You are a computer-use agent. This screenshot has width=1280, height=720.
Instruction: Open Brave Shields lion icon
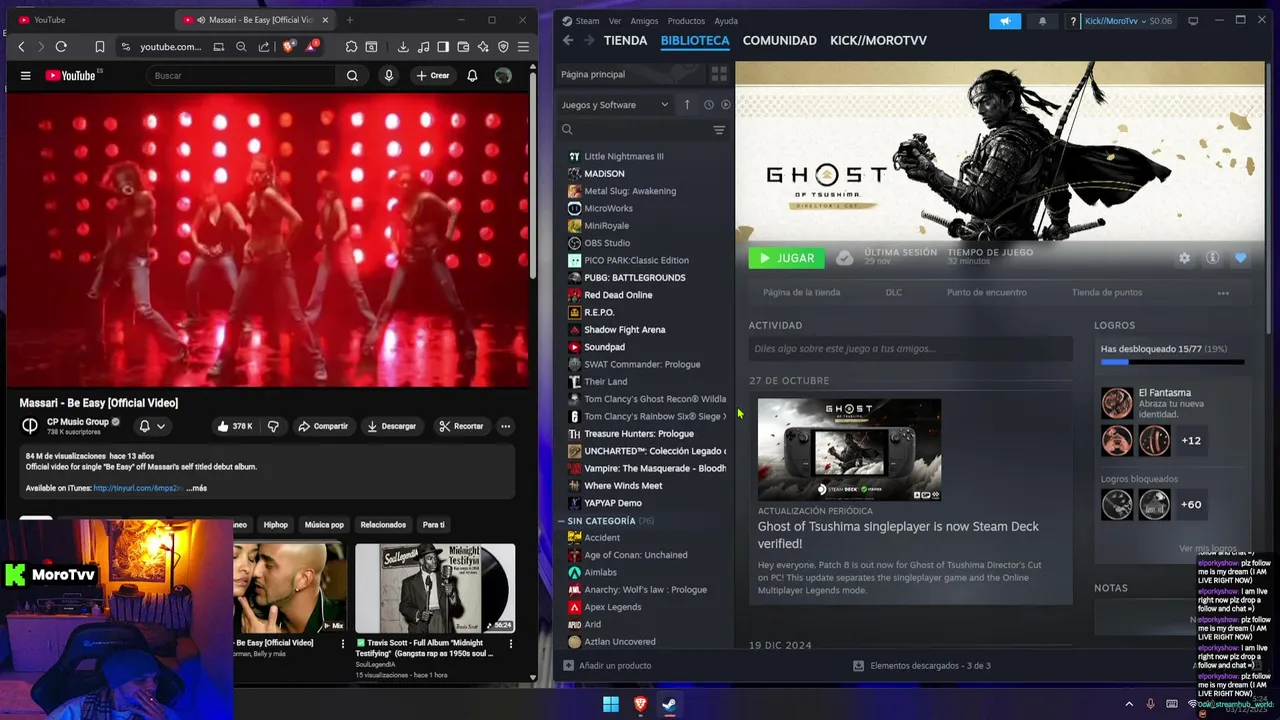point(288,47)
